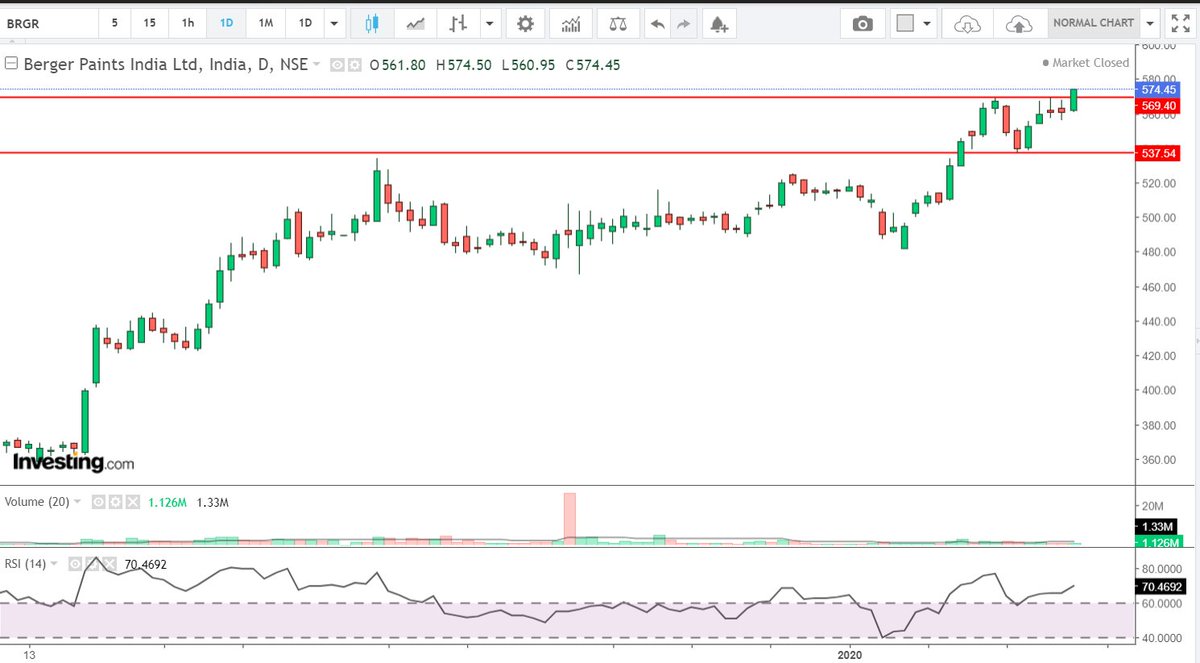The height and width of the screenshot is (663, 1200).
Task: Click the Compare scales icon
Action: coord(619,23)
